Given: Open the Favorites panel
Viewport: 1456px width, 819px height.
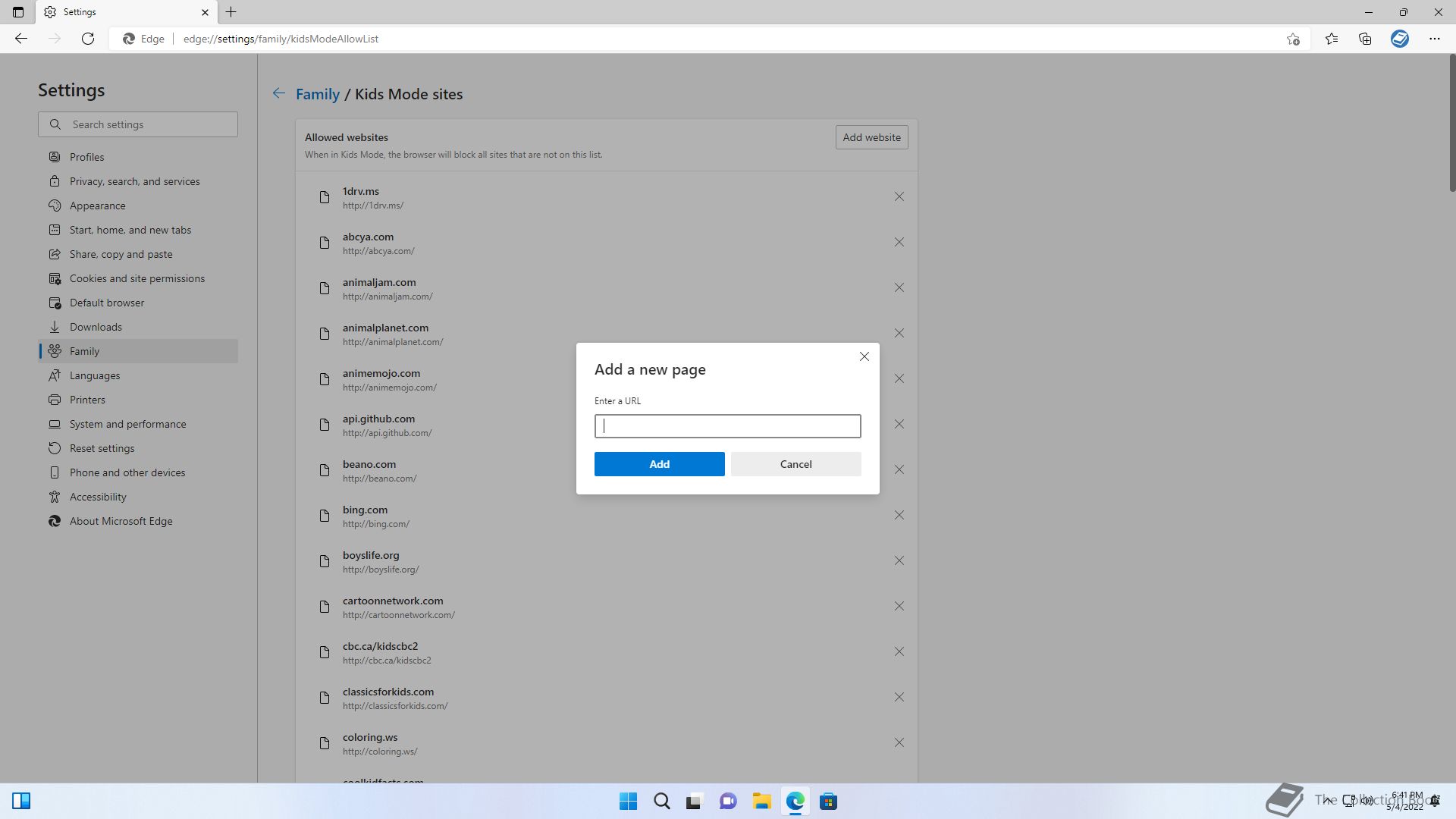Looking at the screenshot, I should click(x=1332, y=39).
